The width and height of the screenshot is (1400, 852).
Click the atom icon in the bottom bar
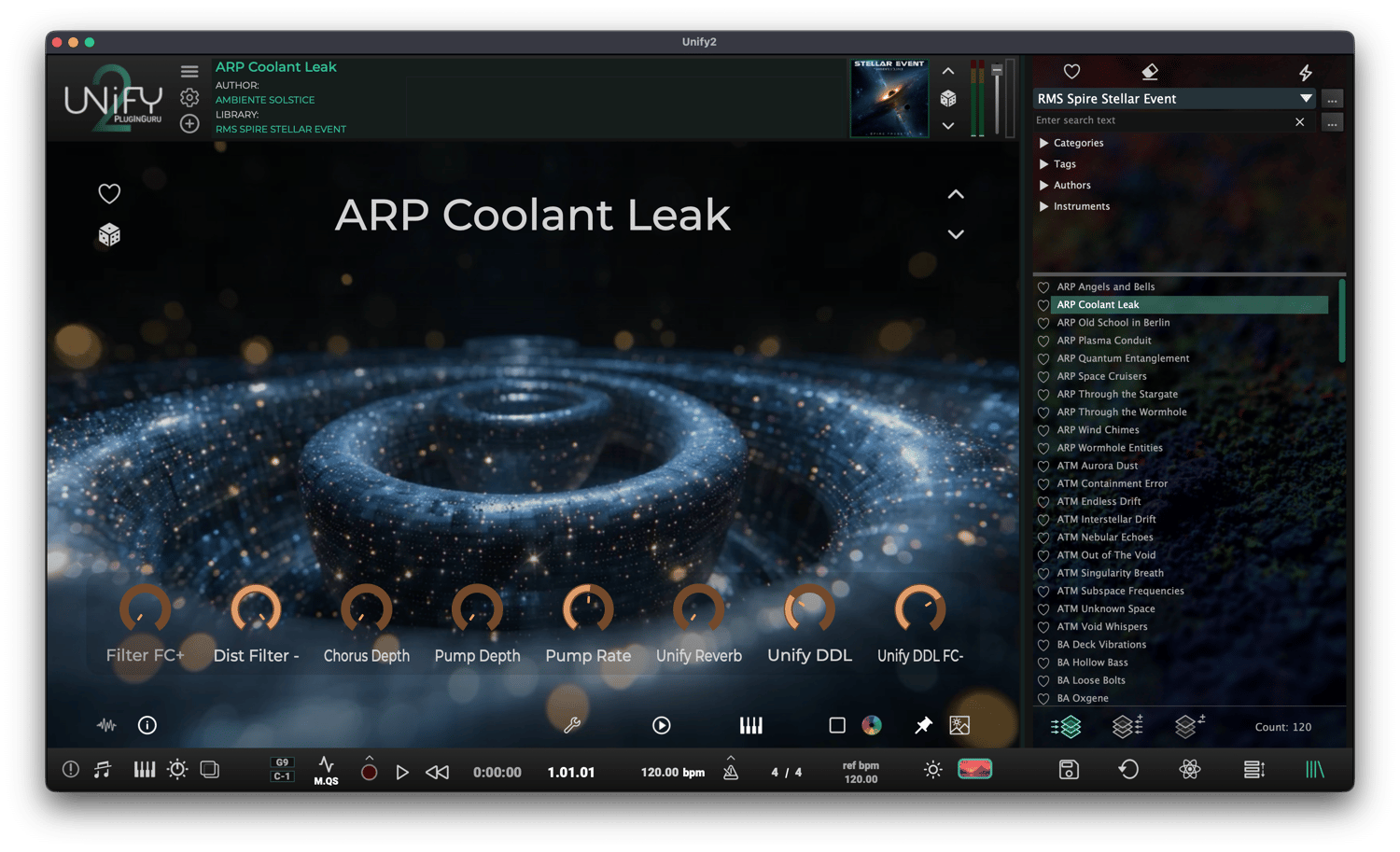pyautogui.click(x=1190, y=770)
